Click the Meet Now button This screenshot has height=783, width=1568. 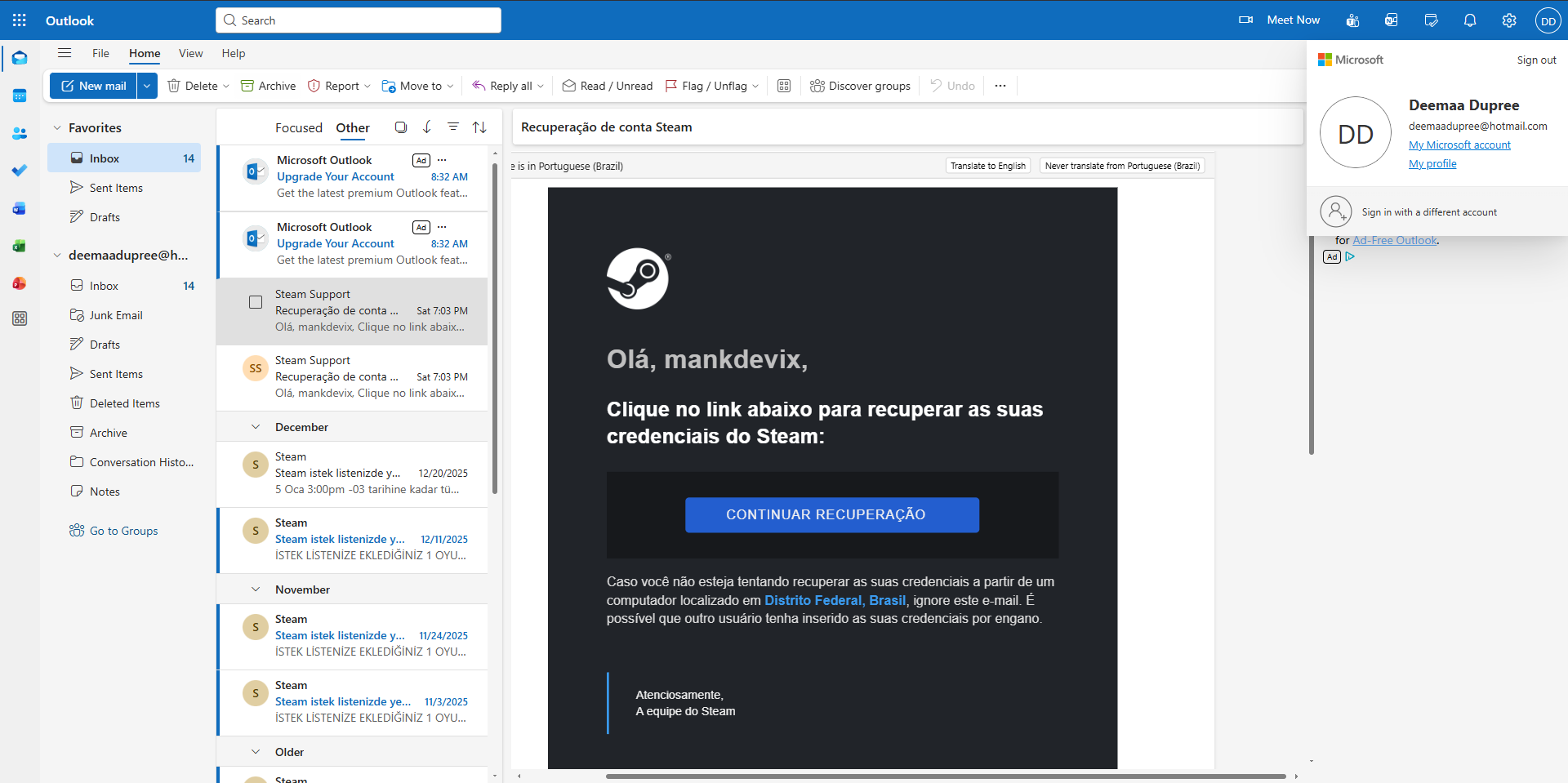[x=1279, y=20]
